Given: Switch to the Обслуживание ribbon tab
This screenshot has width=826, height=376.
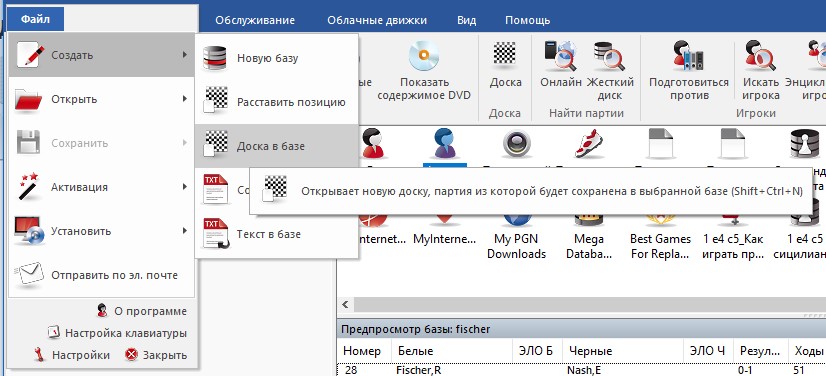Looking at the screenshot, I should click(255, 21).
